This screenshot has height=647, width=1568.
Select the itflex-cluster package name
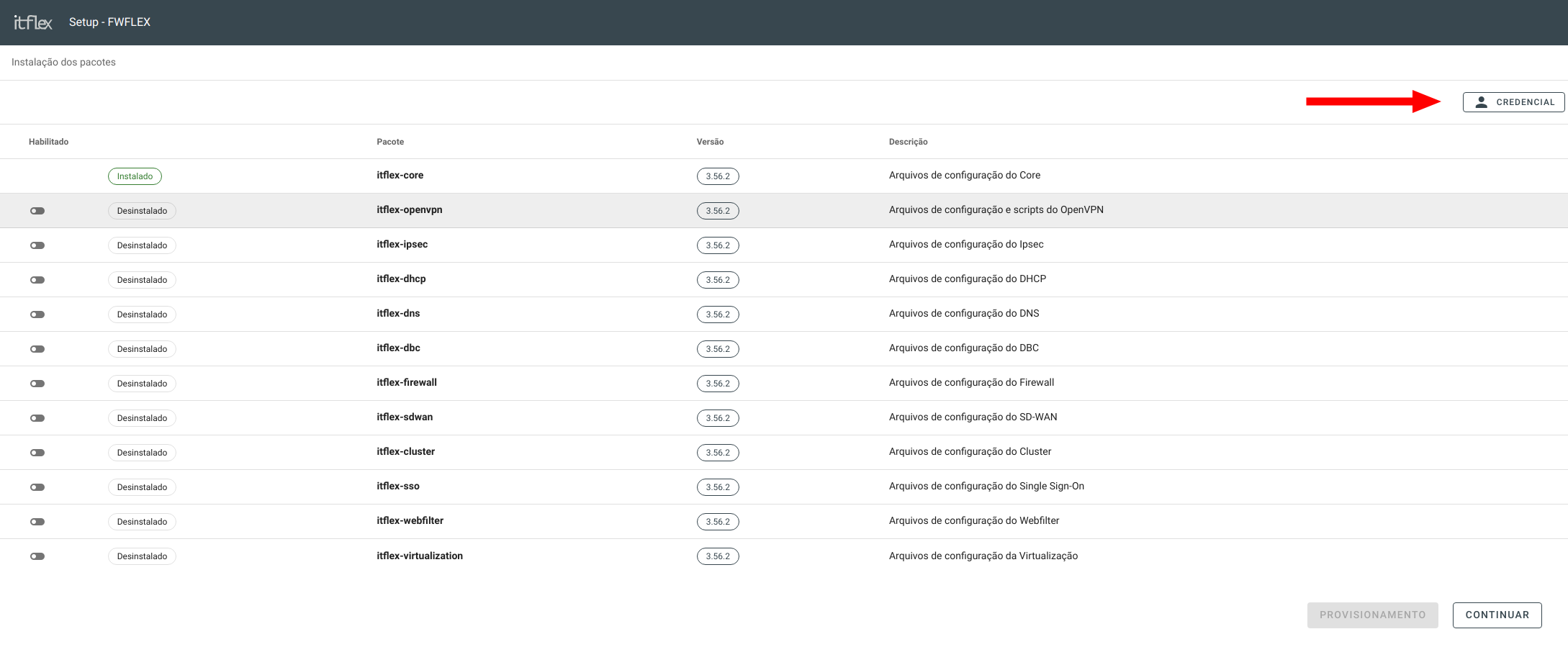pos(405,451)
